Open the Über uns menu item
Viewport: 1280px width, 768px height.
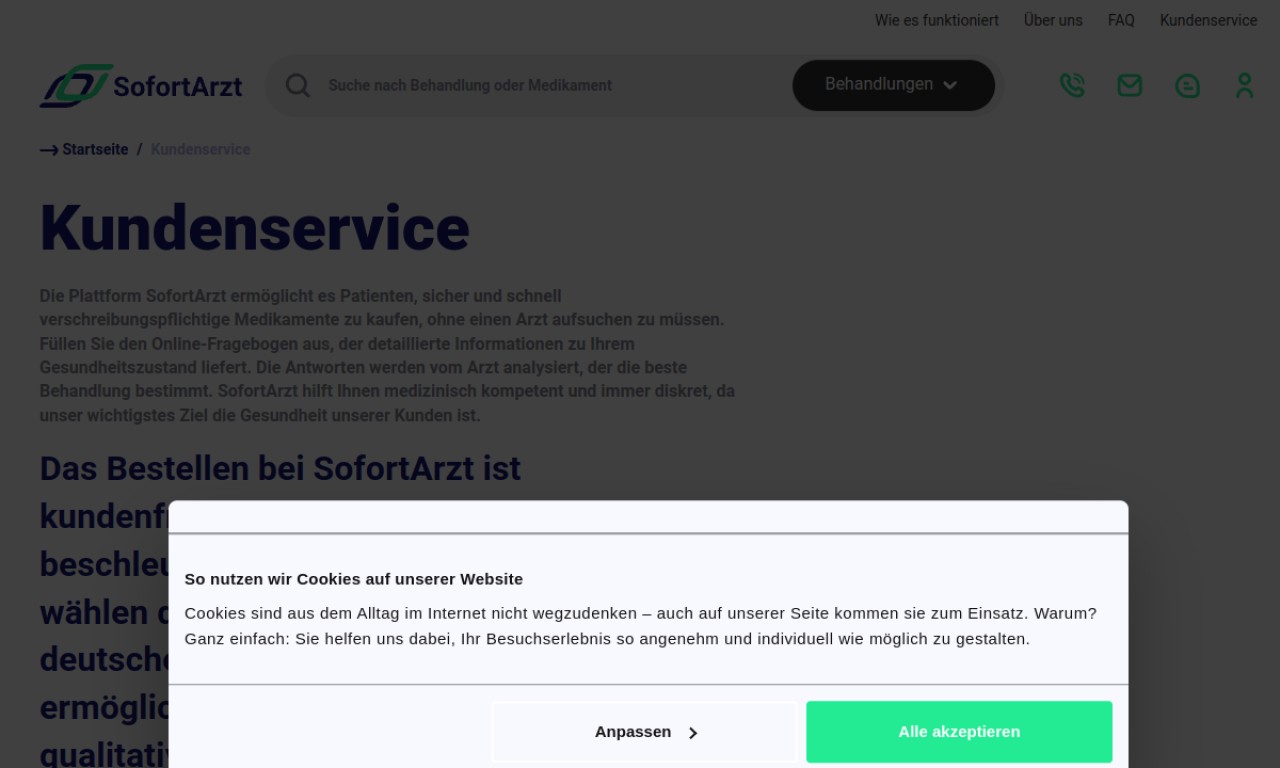1053,20
